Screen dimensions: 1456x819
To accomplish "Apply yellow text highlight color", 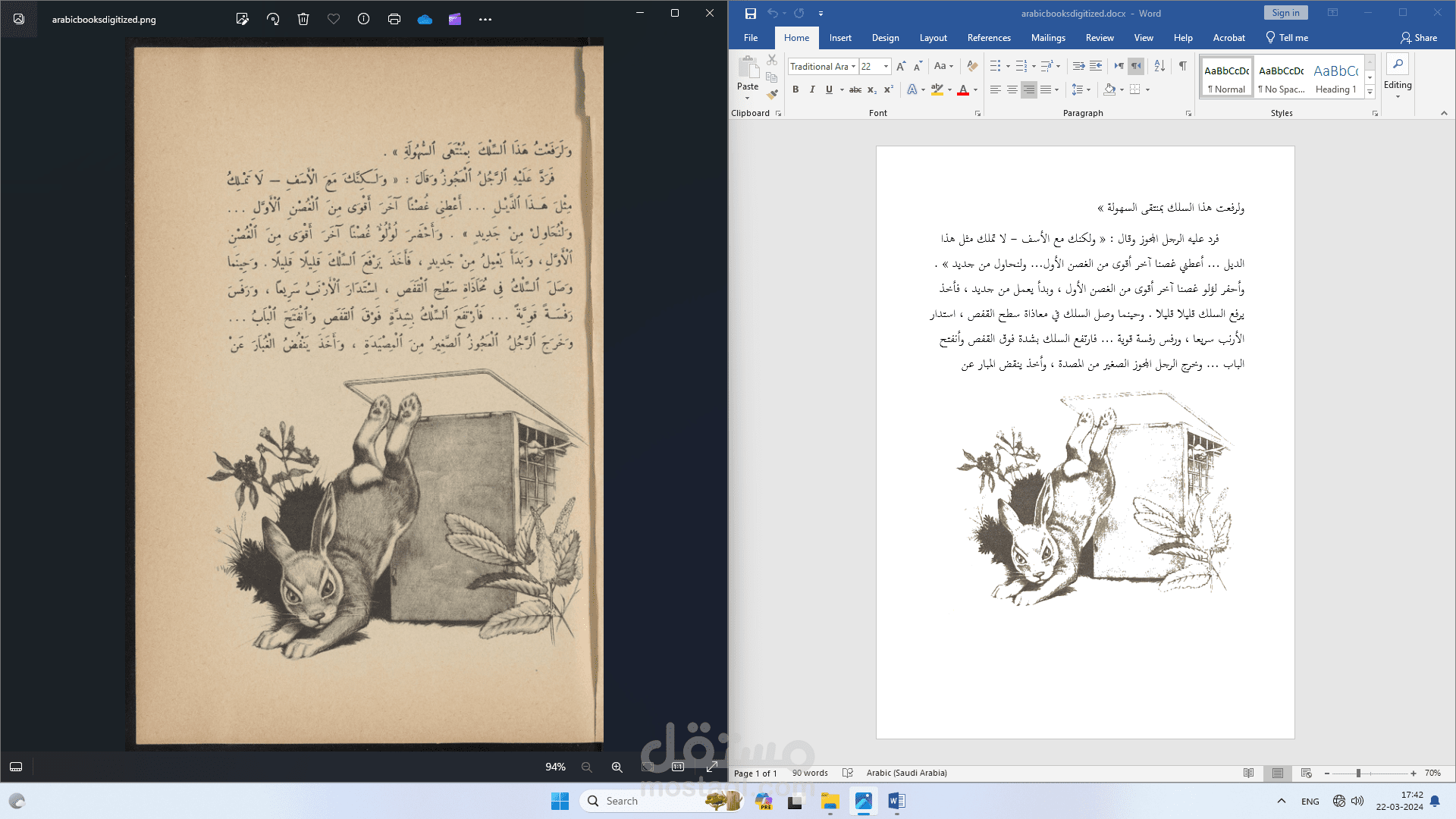I will (x=937, y=89).
